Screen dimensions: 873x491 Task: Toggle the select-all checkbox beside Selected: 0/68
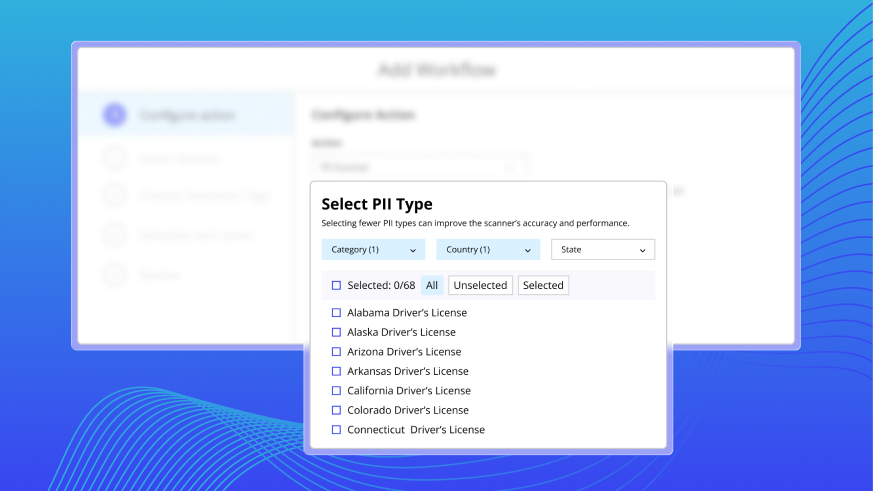336,286
